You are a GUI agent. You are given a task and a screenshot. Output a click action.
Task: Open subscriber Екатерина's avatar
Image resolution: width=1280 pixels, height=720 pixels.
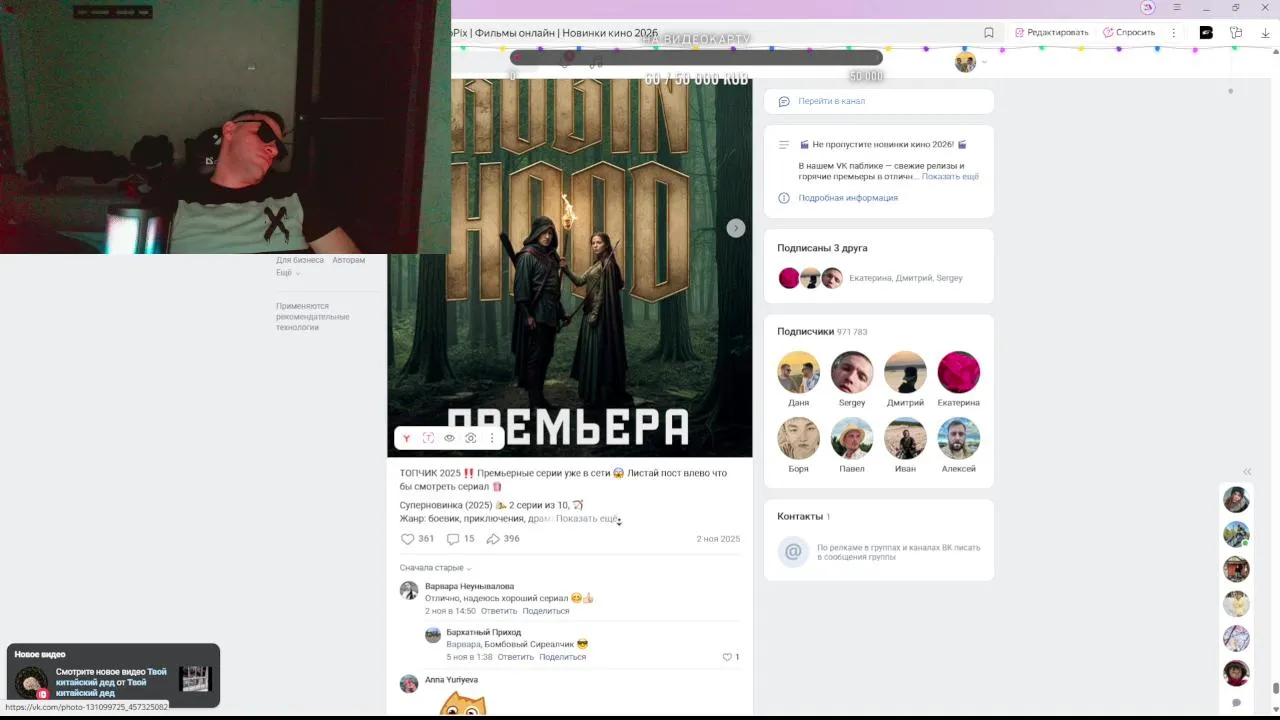coord(958,372)
